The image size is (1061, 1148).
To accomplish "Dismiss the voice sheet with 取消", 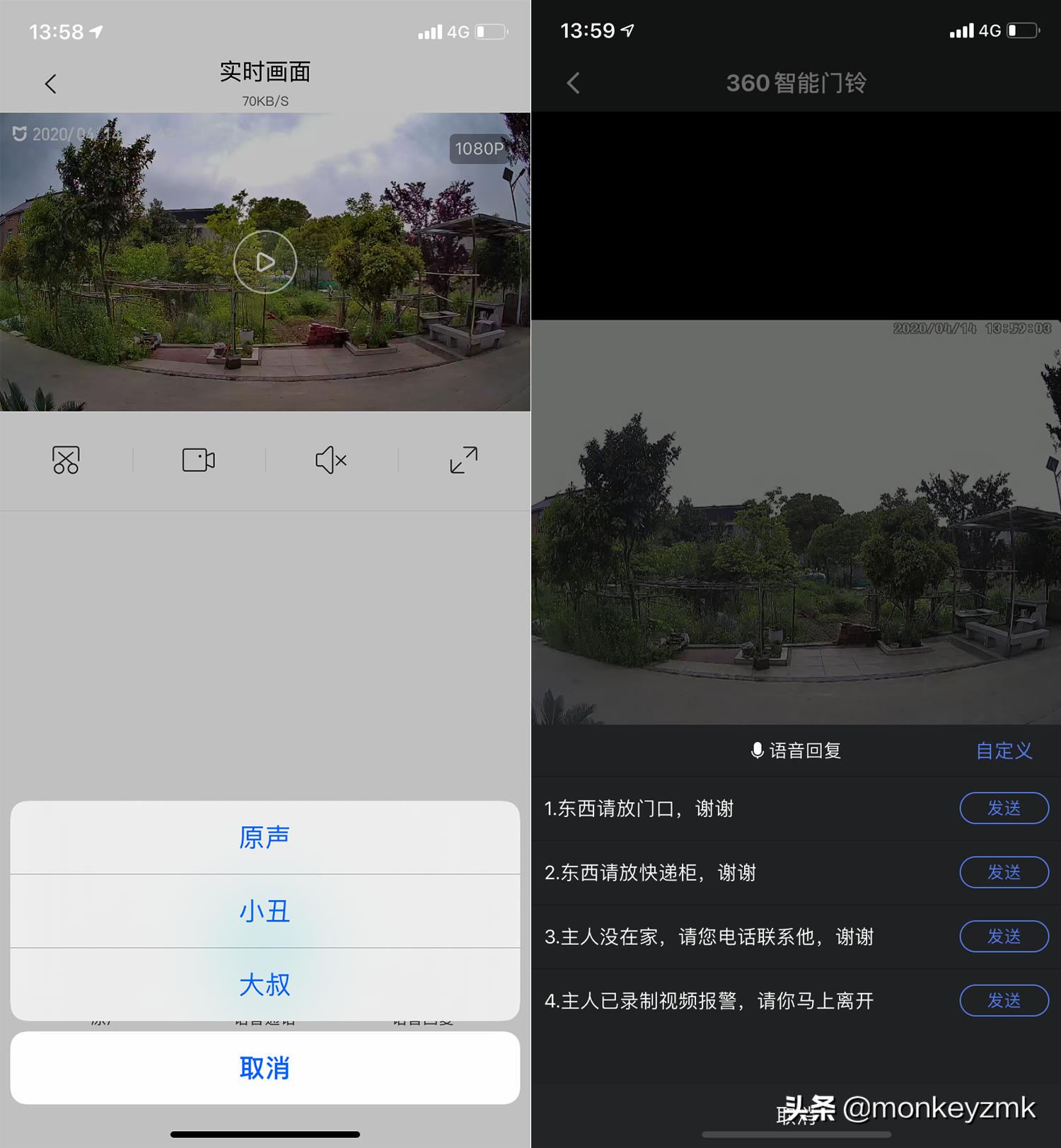I will pyautogui.click(x=265, y=1067).
